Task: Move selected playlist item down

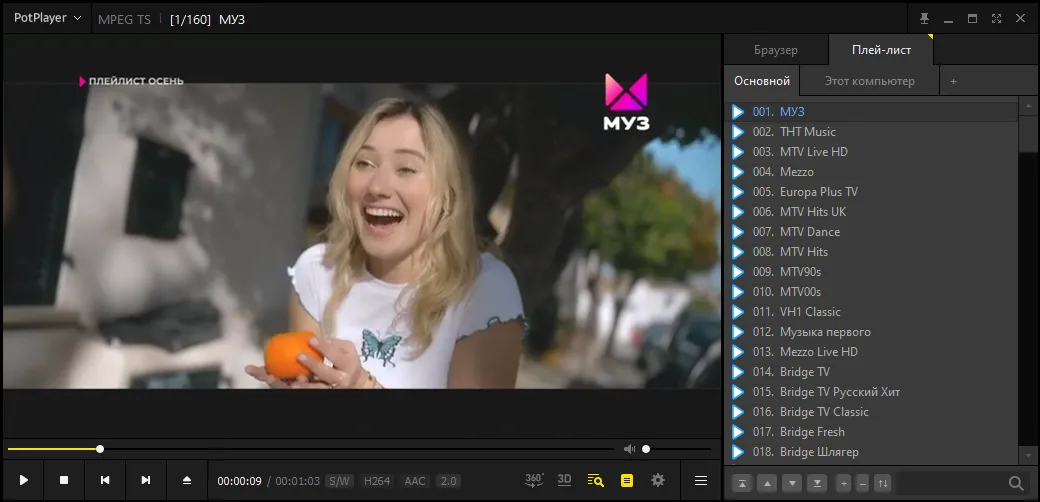Action: tap(792, 483)
